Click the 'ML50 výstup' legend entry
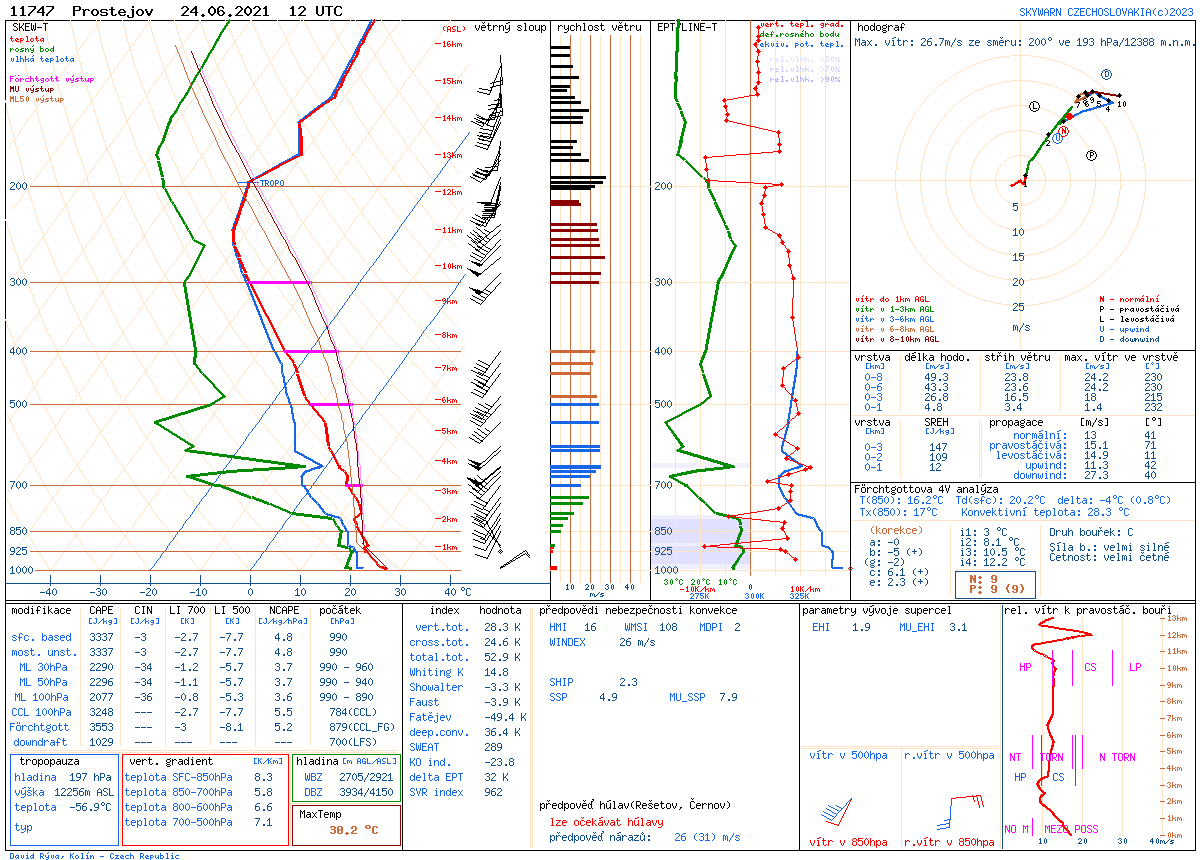The image size is (1200, 860). coord(37,99)
